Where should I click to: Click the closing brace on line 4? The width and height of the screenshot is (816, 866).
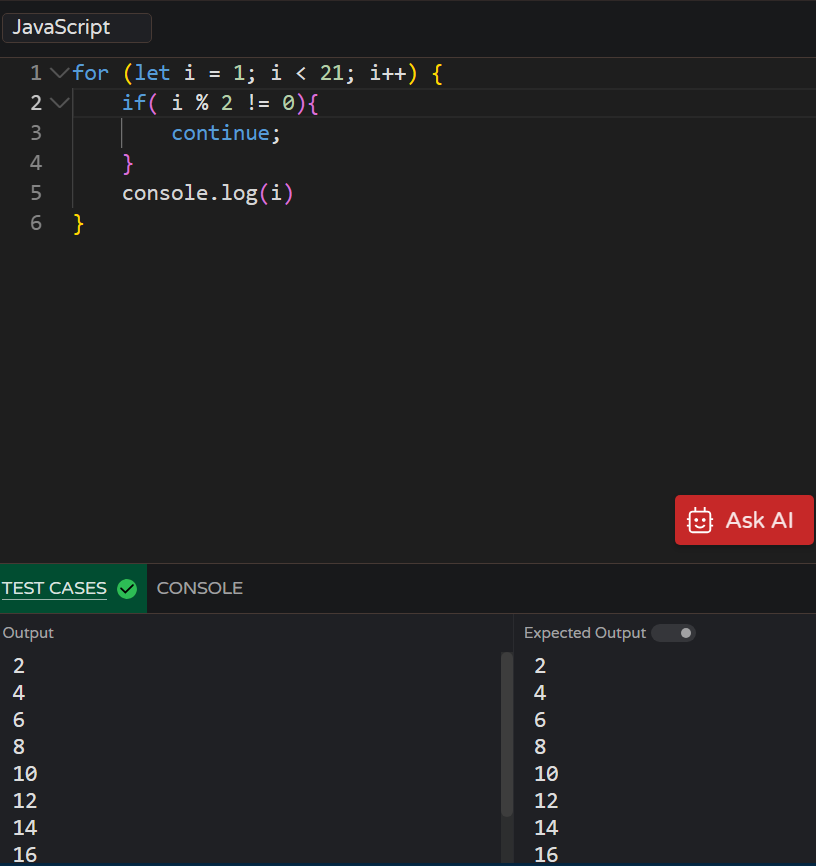pos(128,162)
